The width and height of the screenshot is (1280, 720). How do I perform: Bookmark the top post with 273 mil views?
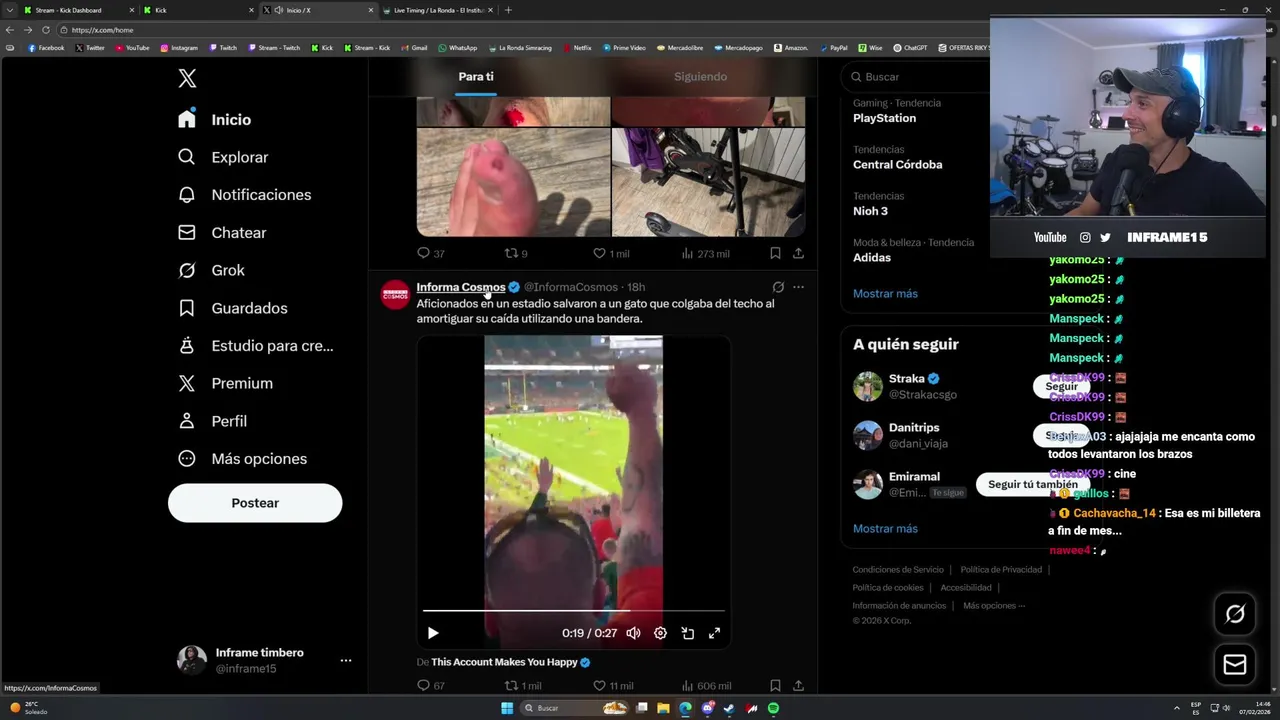pos(775,254)
